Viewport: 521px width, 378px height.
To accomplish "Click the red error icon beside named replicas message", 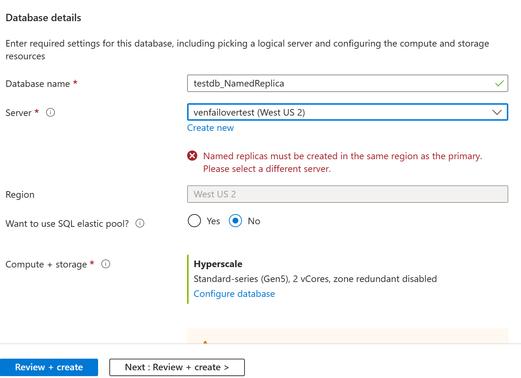I will (x=192, y=156).
